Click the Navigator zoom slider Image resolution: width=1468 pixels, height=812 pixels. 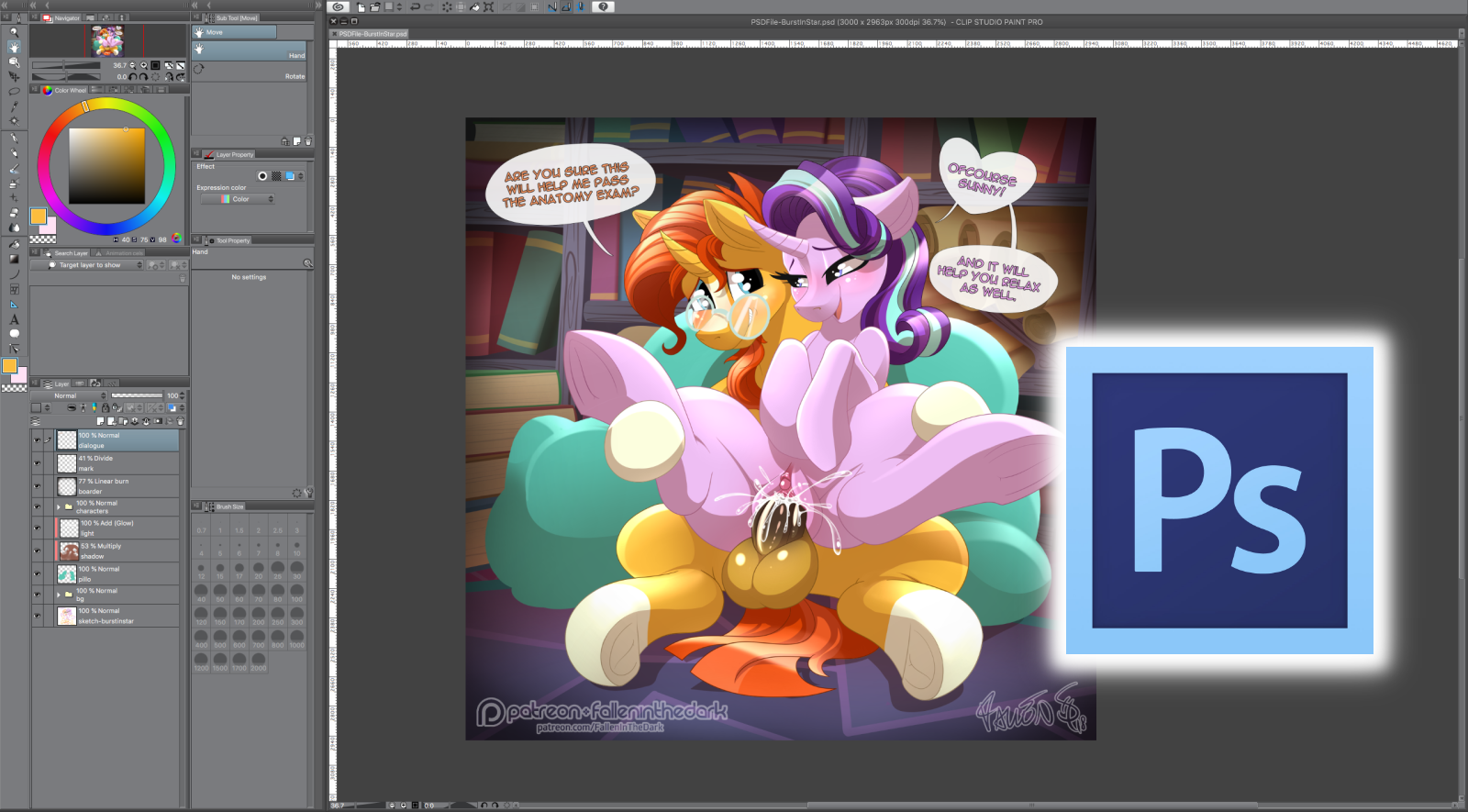(66, 65)
